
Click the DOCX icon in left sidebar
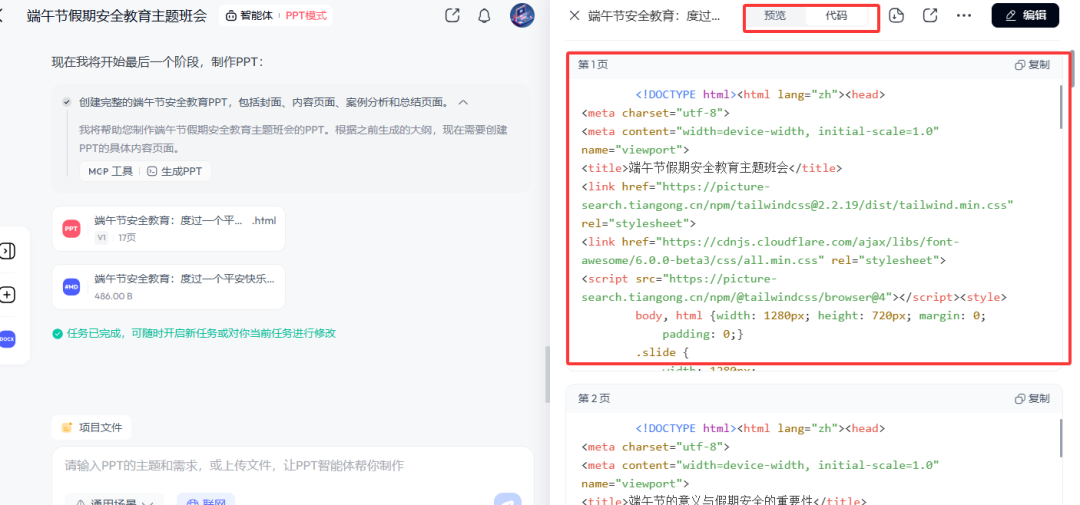(7, 339)
